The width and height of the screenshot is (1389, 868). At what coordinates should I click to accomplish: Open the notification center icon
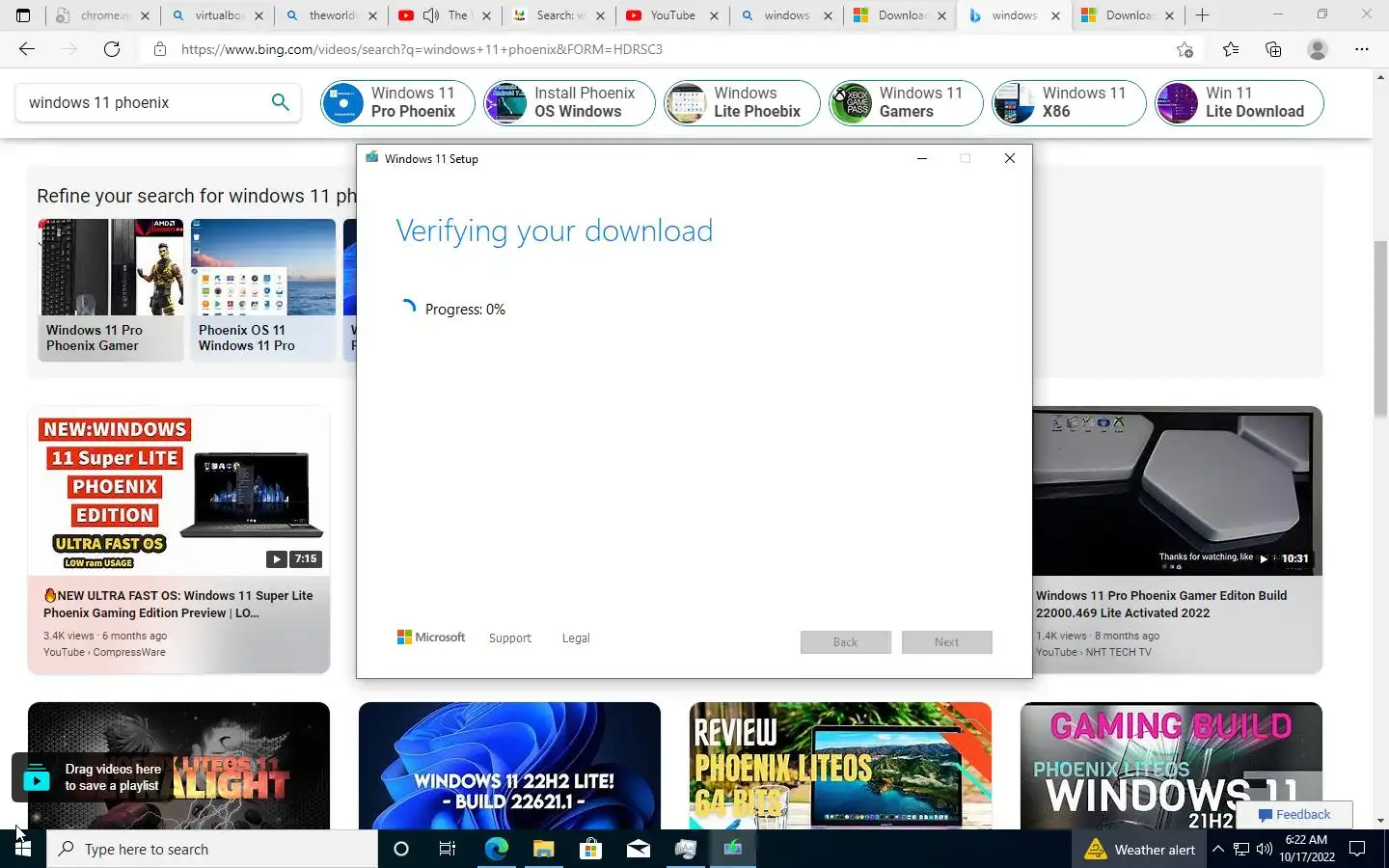[x=1357, y=850]
